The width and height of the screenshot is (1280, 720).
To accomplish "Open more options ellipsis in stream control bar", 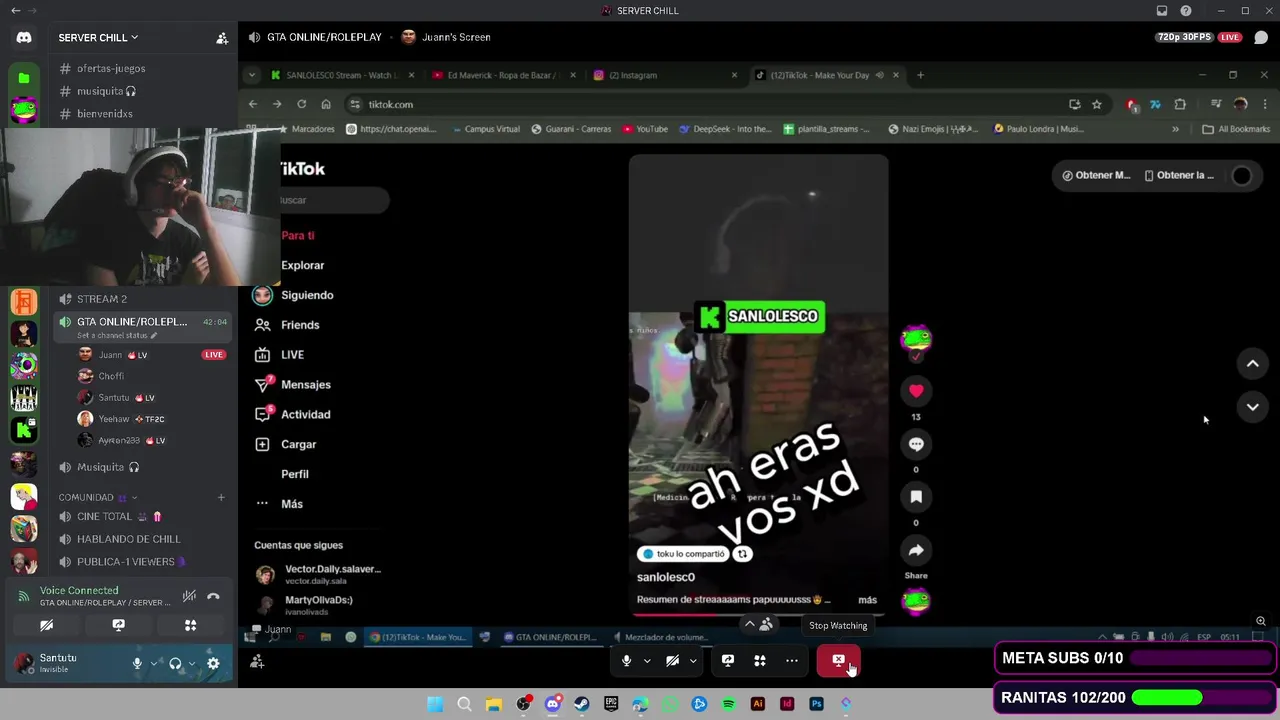I will (x=792, y=660).
